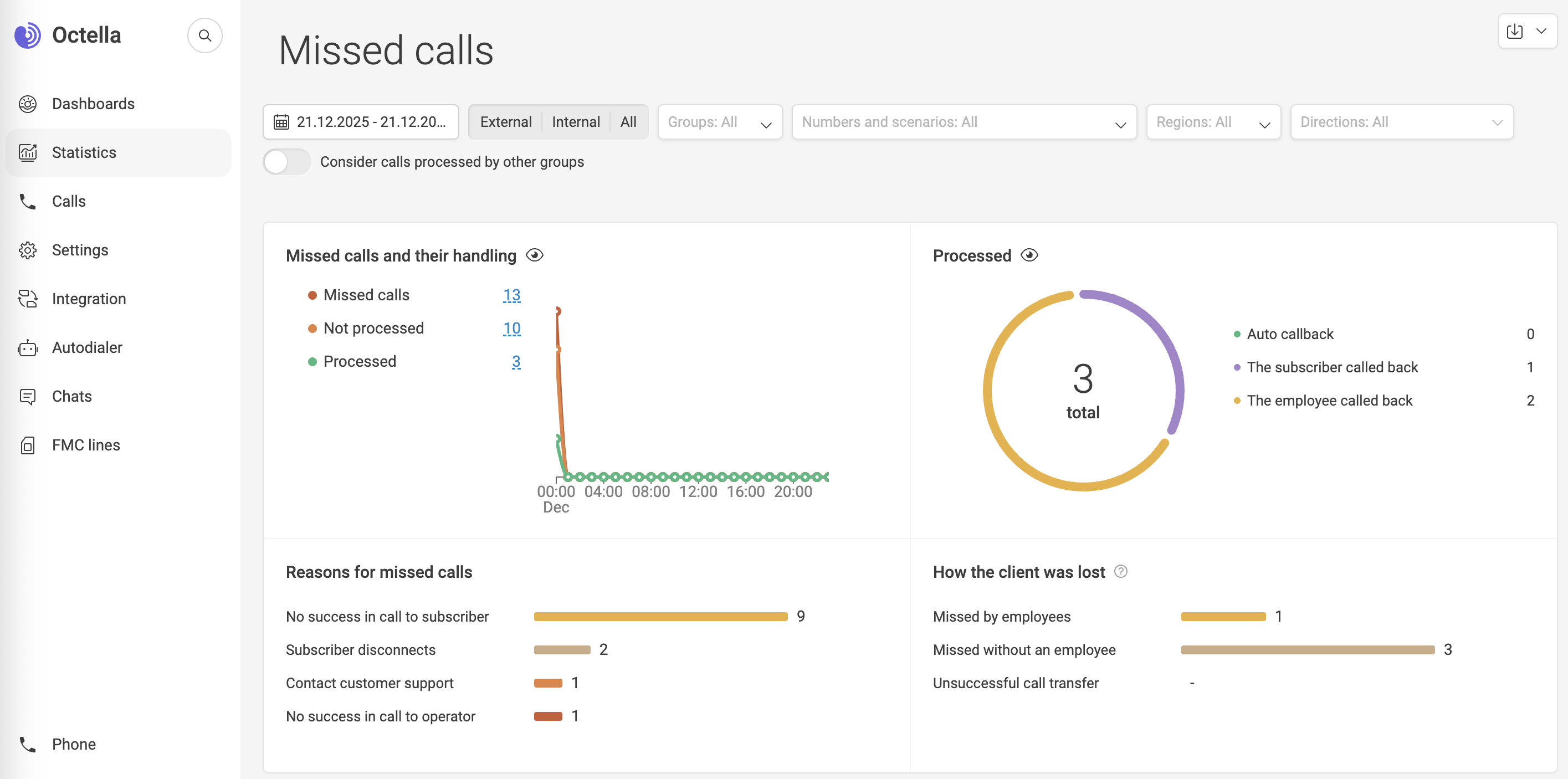The height and width of the screenshot is (779, 1568).
Task: Open Dashboards from the sidebar icon
Action: 27,104
